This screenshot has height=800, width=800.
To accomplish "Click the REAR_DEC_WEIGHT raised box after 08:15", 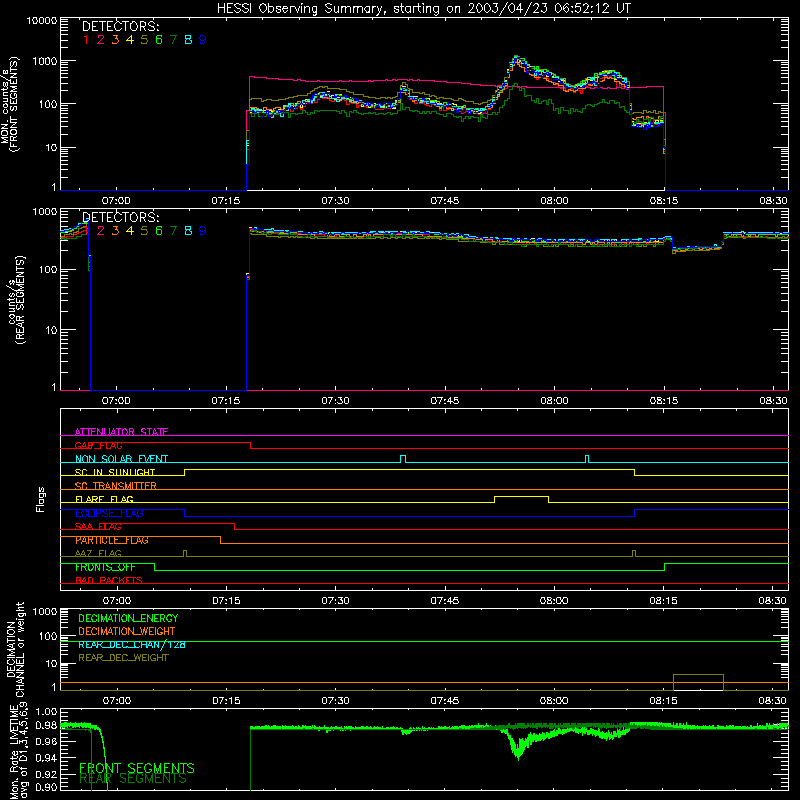I will (698, 683).
